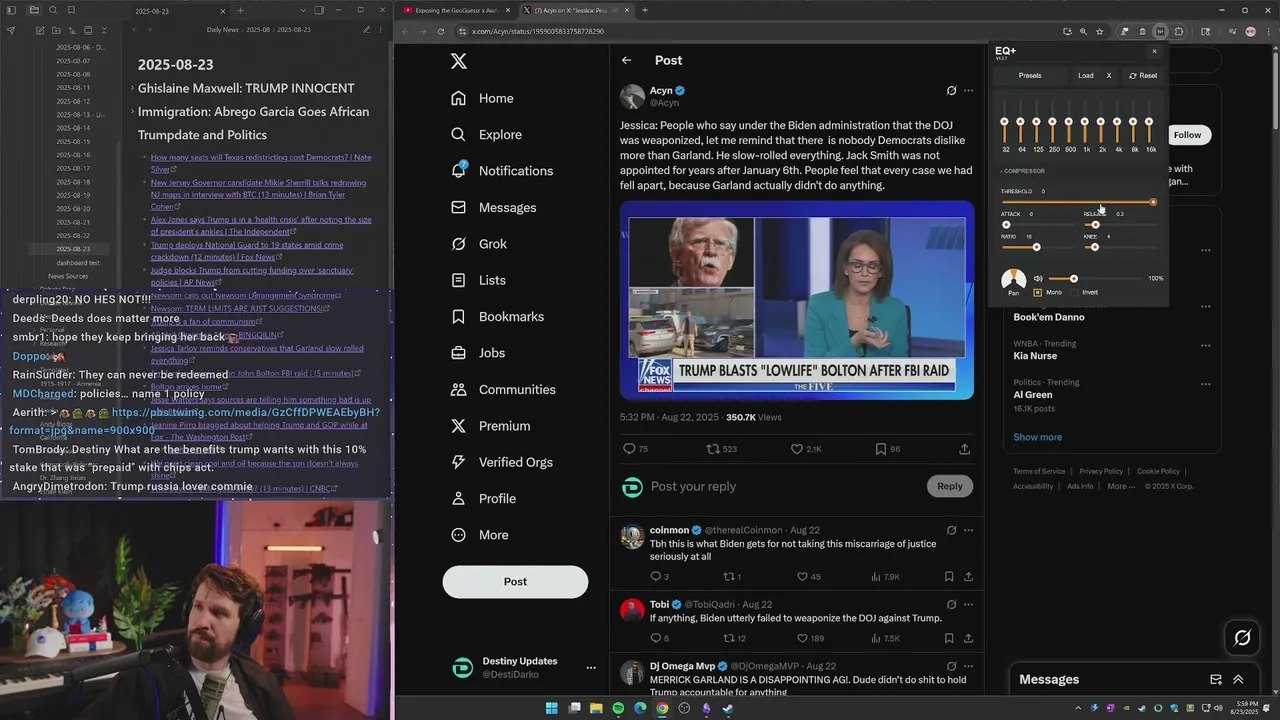Click the Show more trends link

click(x=1038, y=437)
